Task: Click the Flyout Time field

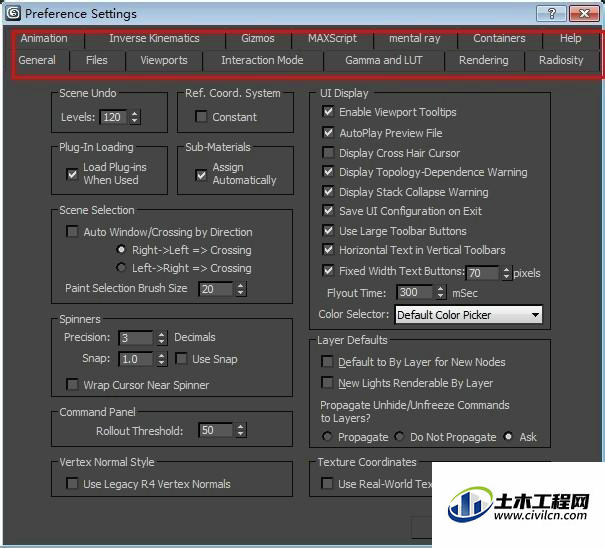Action: pos(416,293)
